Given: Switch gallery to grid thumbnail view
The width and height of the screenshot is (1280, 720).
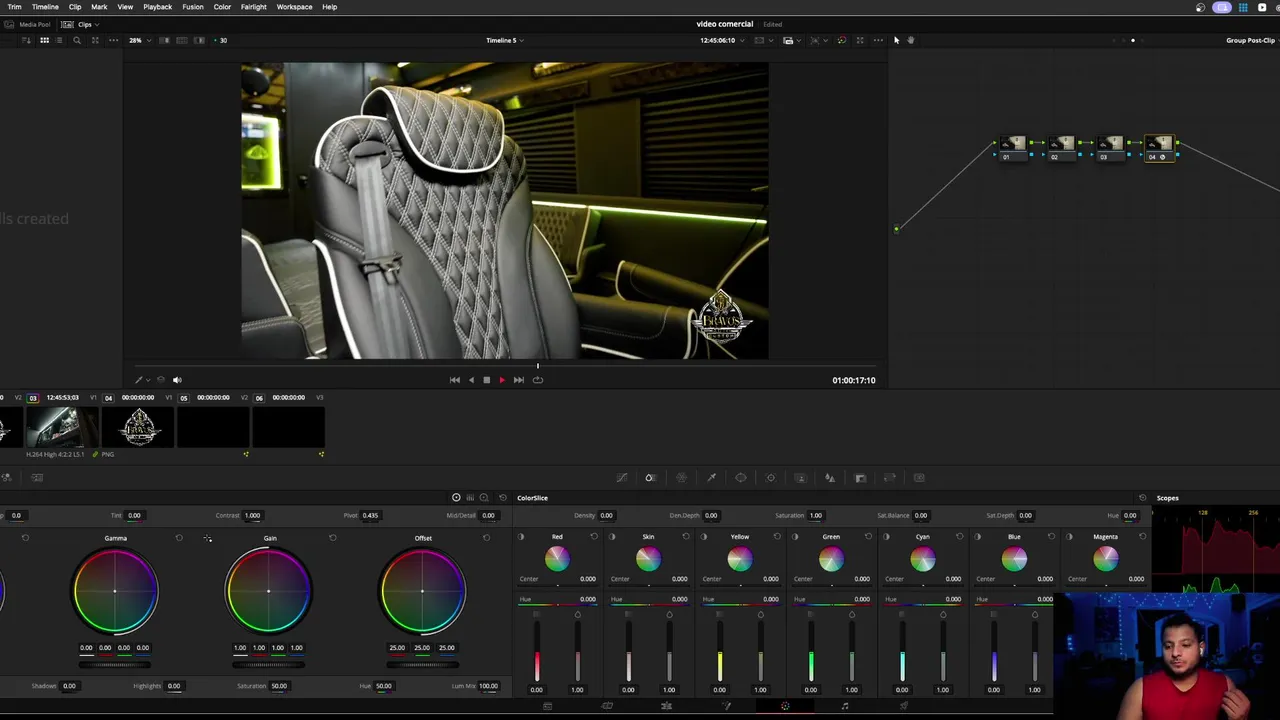Looking at the screenshot, I should 44,40.
